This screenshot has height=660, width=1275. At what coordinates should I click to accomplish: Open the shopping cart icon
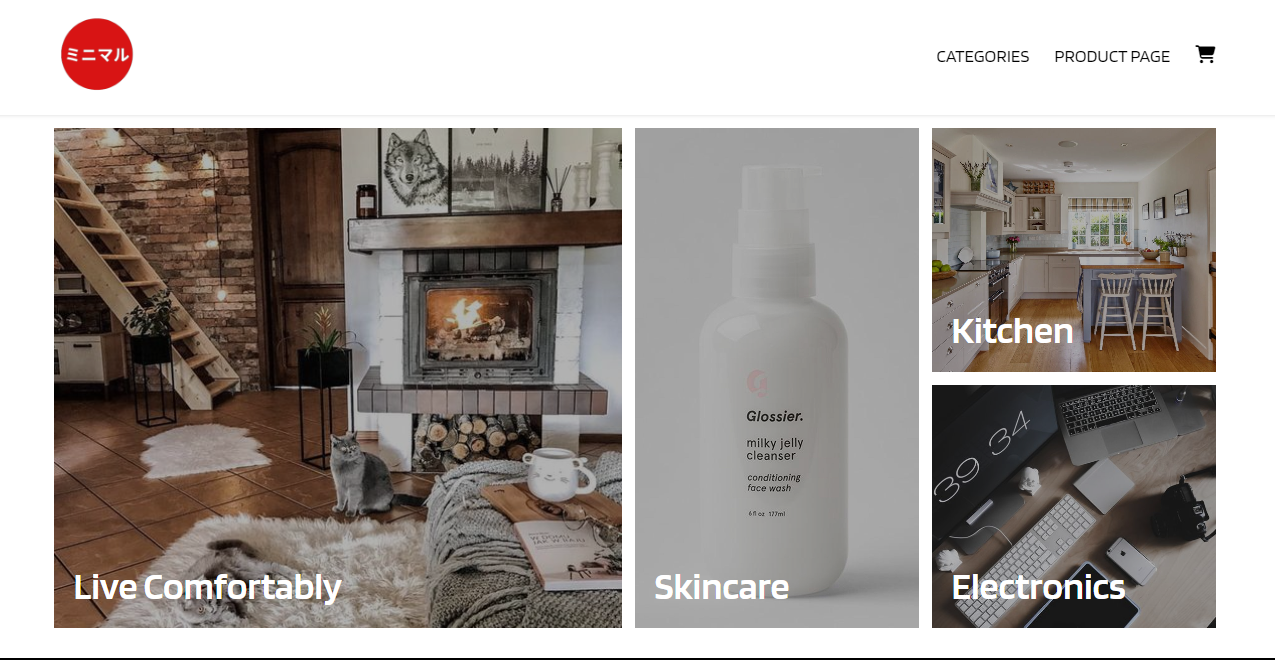pos(1205,55)
